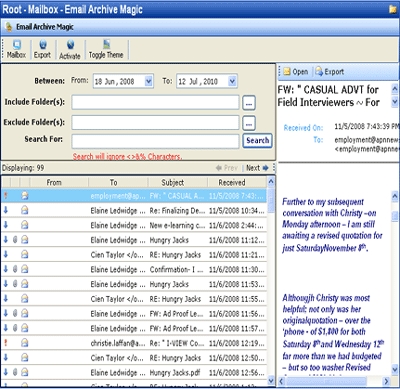Image resolution: width=400 pixels, height=389 pixels.
Task: Select 'RE: Hungry Jacks' email received 11:21
Action: 134,254
